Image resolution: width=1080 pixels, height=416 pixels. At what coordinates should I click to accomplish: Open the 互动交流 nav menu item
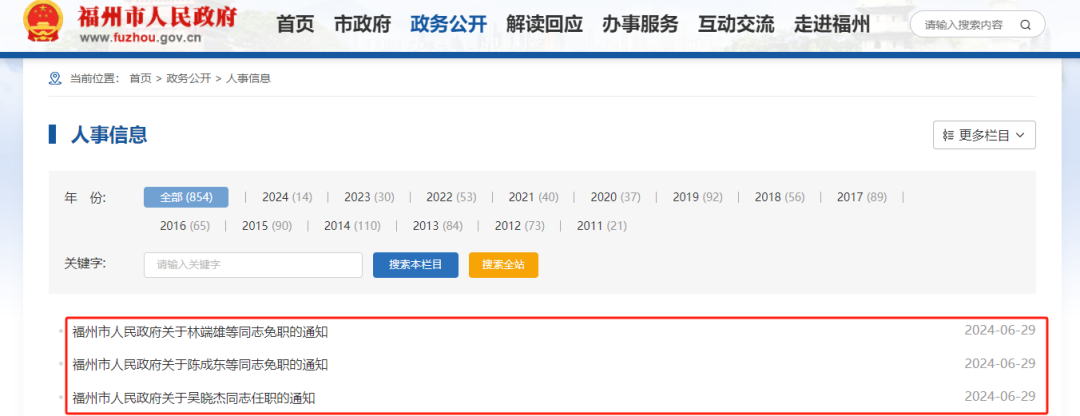(x=736, y=25)
